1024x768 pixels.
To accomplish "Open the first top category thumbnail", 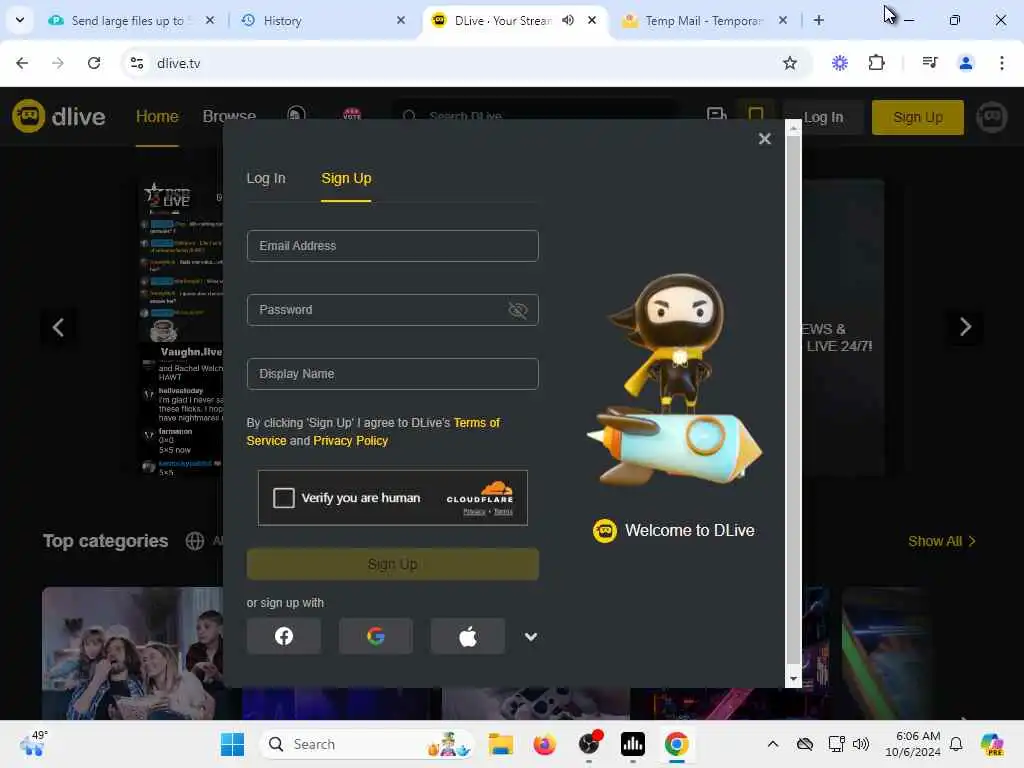I will tap(133, 653).
